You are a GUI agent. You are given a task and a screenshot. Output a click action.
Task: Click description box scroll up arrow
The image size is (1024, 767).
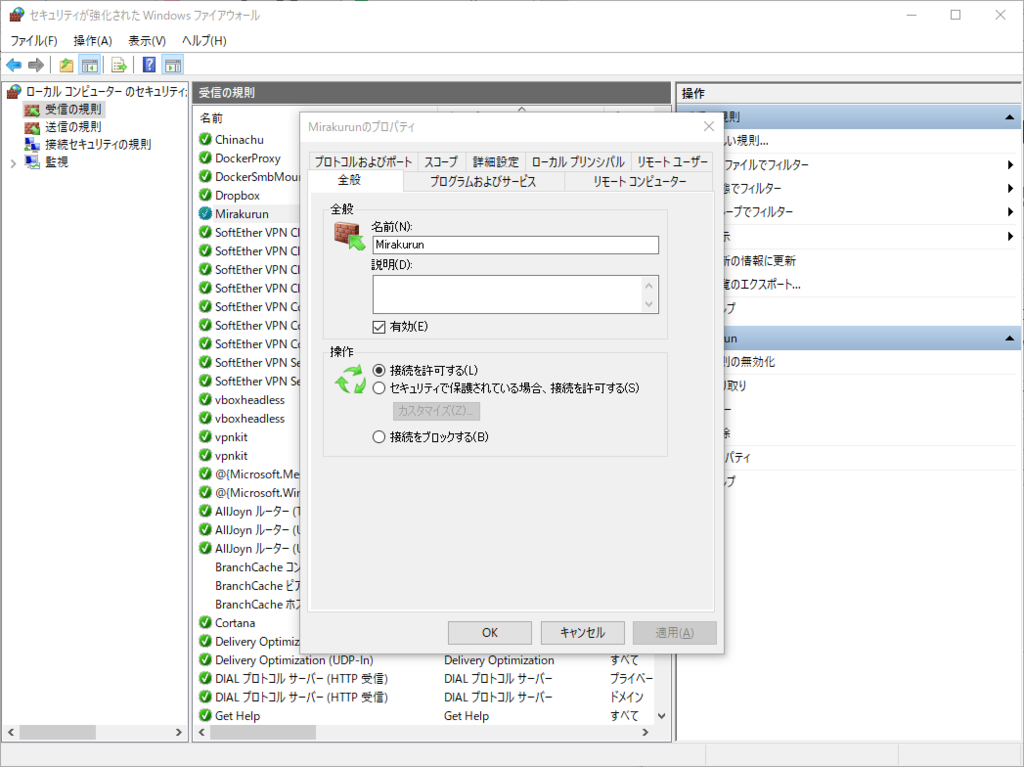pos(648,286)
